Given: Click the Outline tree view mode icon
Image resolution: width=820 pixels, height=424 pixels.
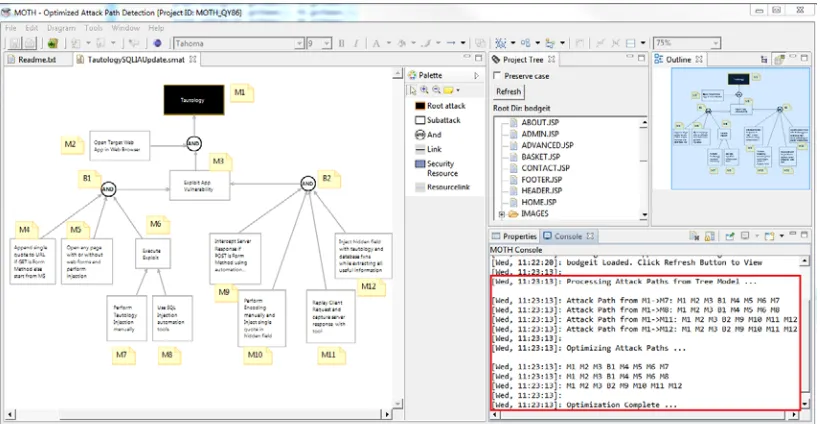Looking at the screenshot, I should pos(764,60).
